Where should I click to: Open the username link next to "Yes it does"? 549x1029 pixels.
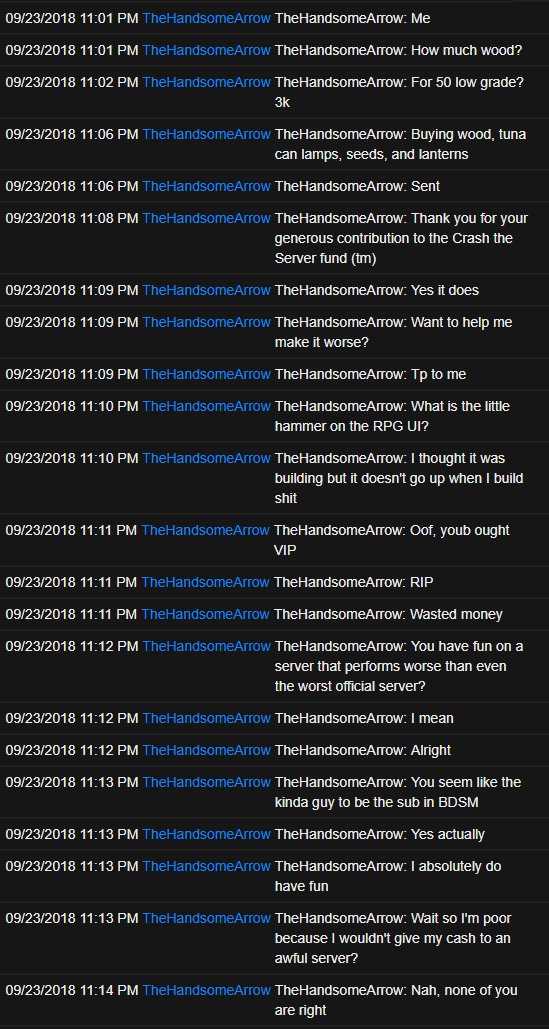tap(206, 290)
